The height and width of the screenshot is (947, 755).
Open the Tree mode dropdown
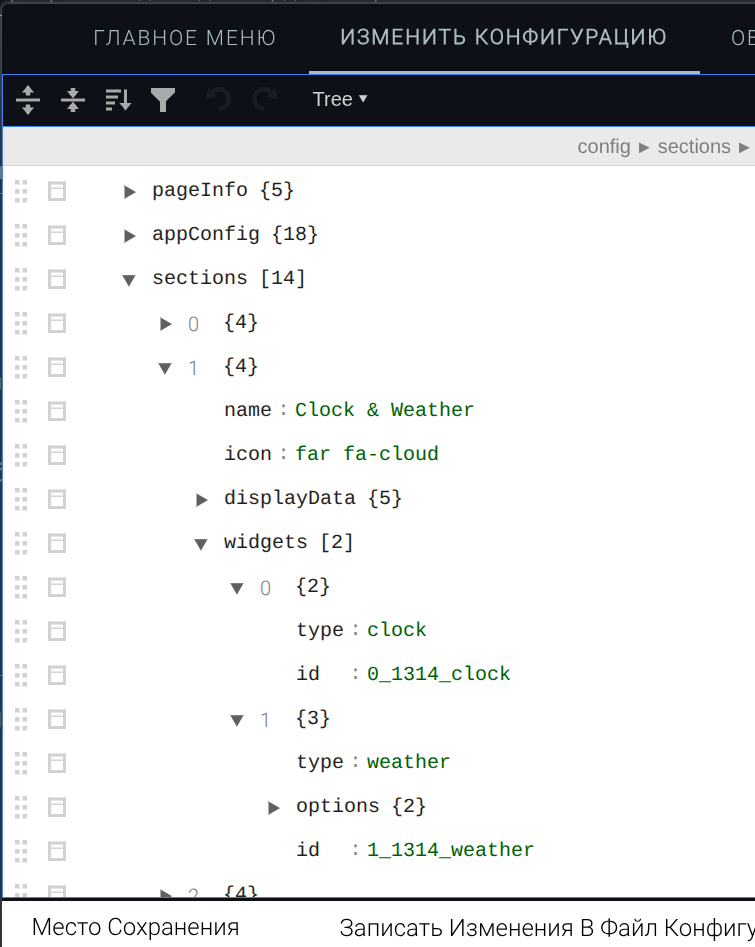(340, 100)
